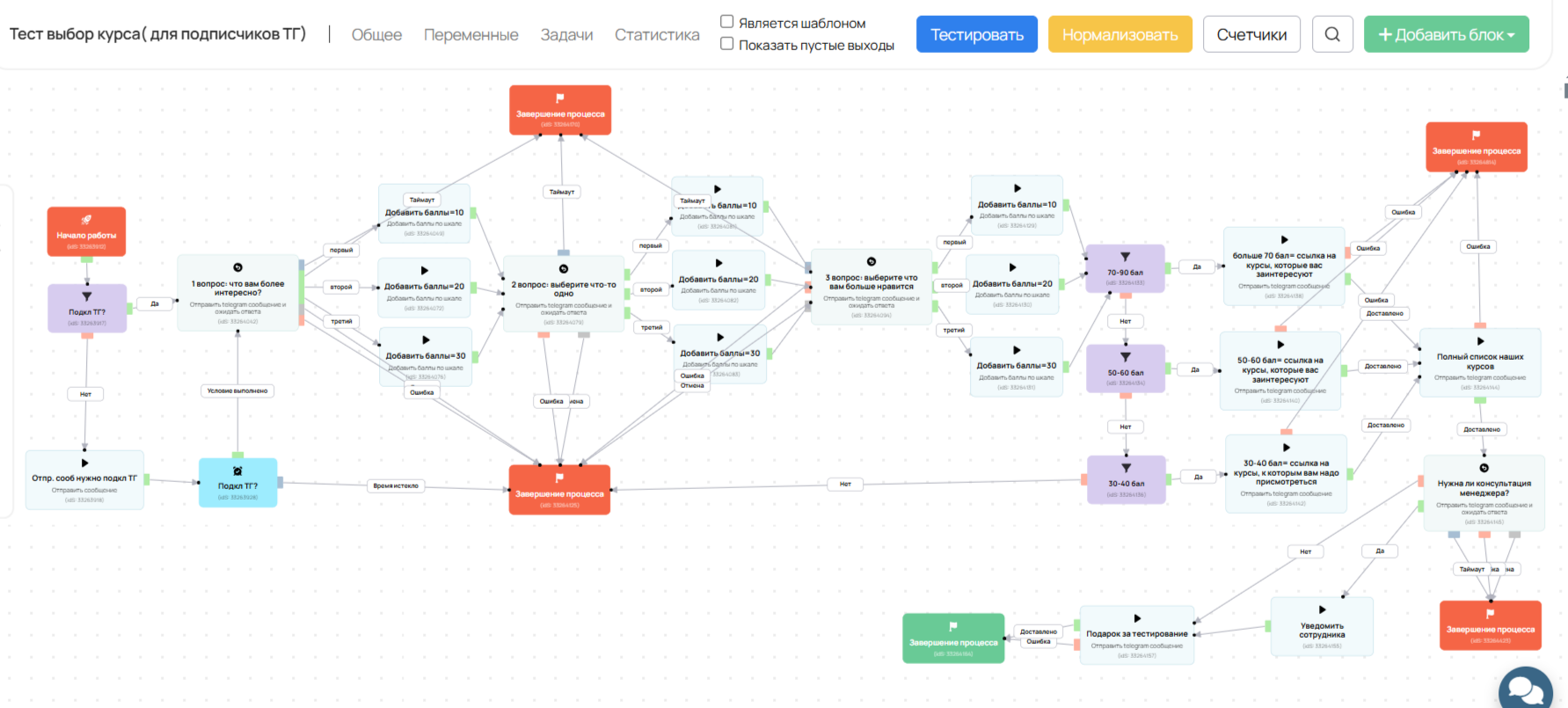Click play icon on Подарок за тестирование block
Viewport: 1568px width, 708px height.
click(x=1137, y=618)
